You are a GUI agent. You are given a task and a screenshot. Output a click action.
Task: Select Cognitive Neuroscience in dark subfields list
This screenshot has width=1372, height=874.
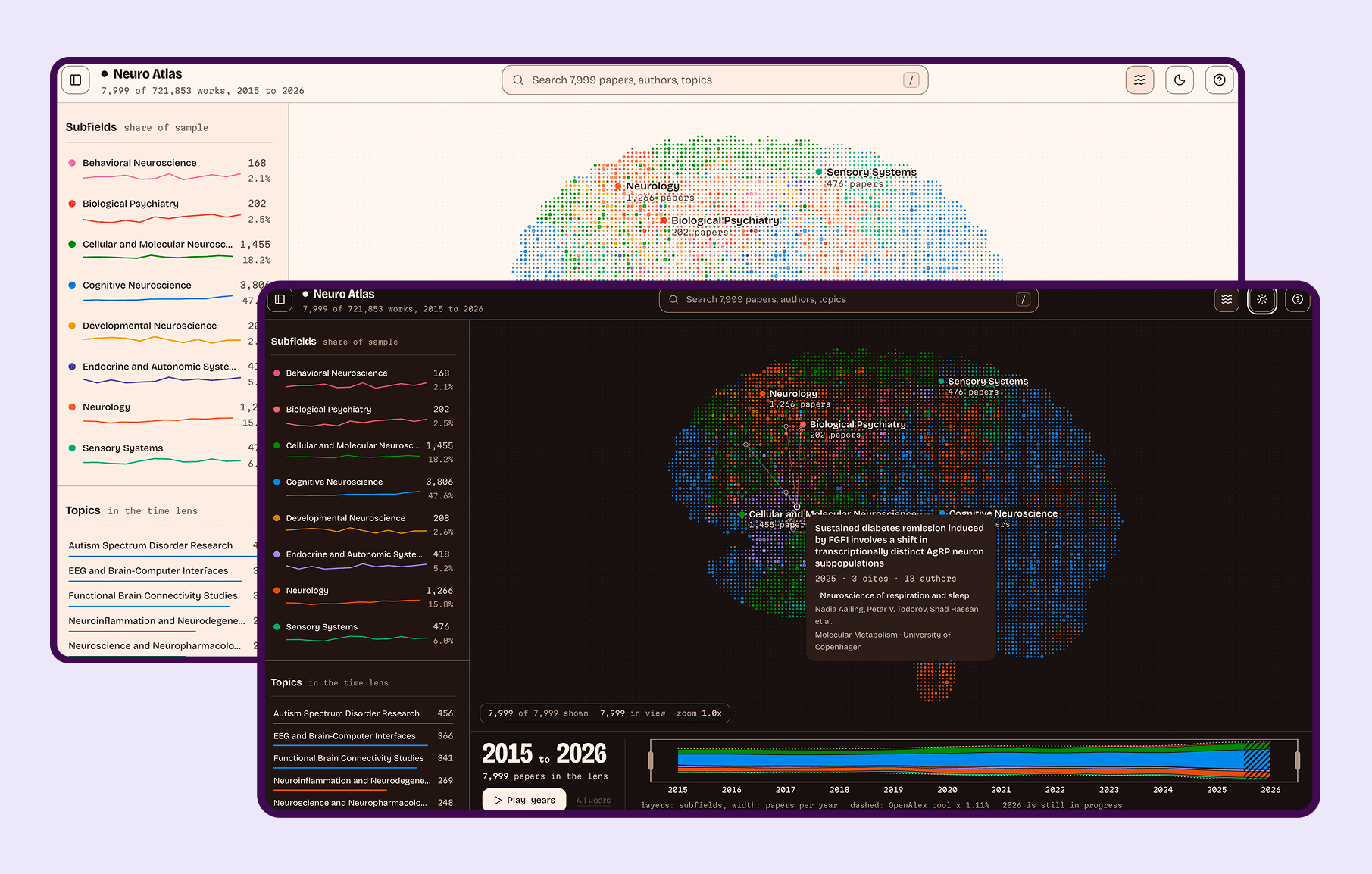(x=363, y=489)
